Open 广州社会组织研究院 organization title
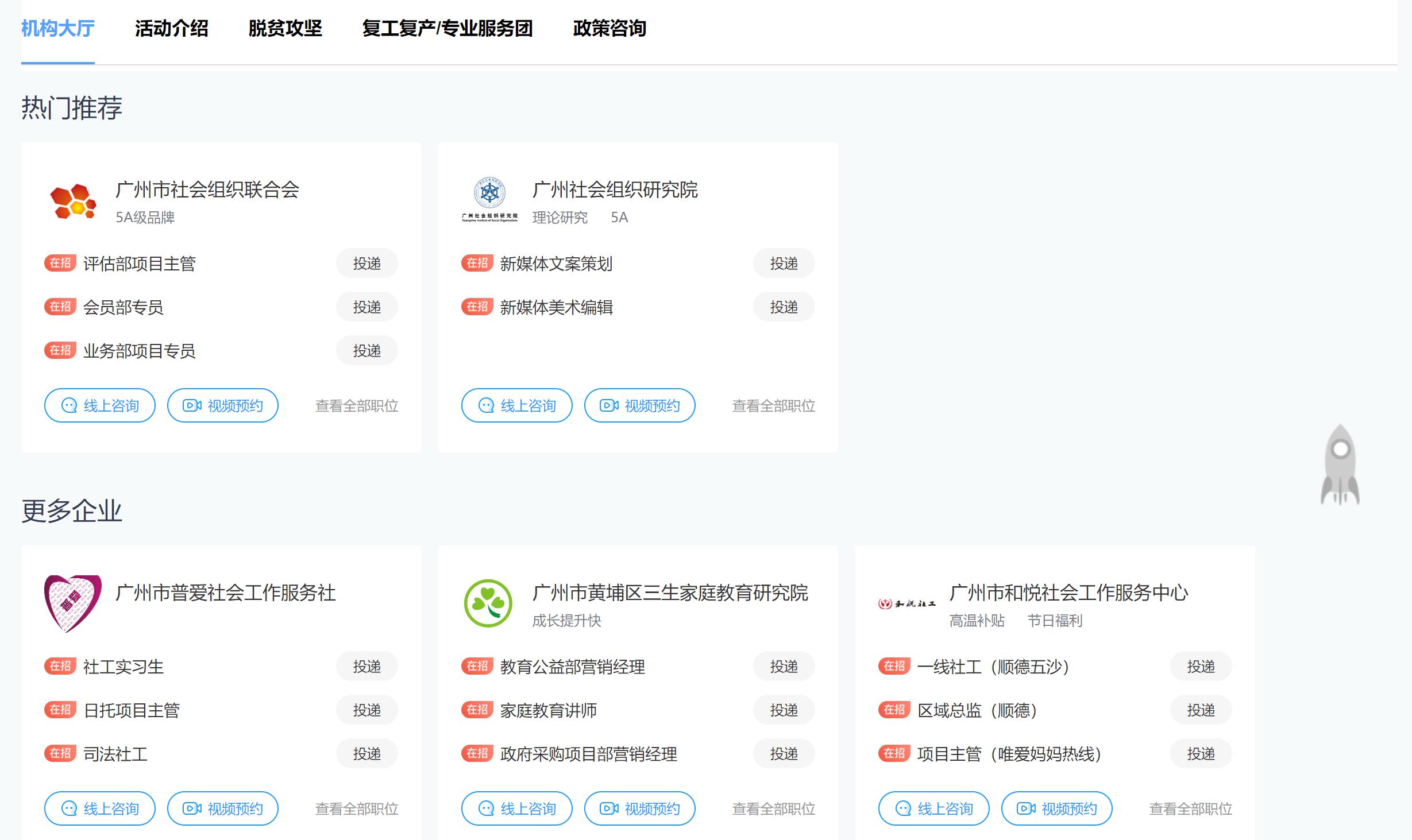 tap(615, 190)
